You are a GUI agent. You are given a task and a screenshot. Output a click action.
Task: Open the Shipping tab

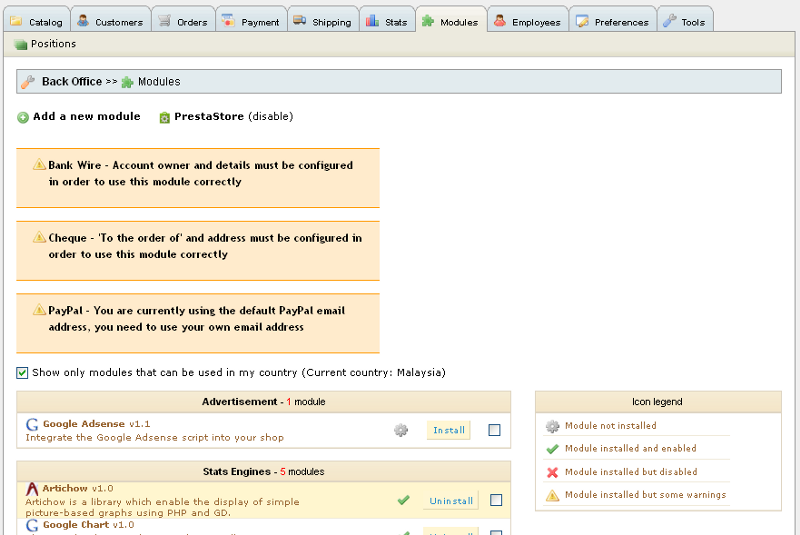point(323,19)
